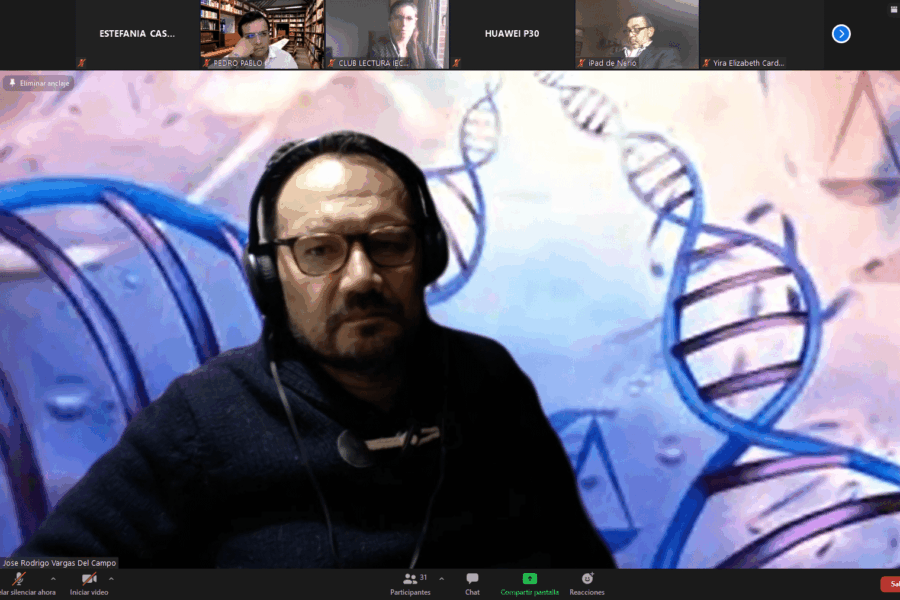Show next participants with blue arrow

[x=841, y=34]
